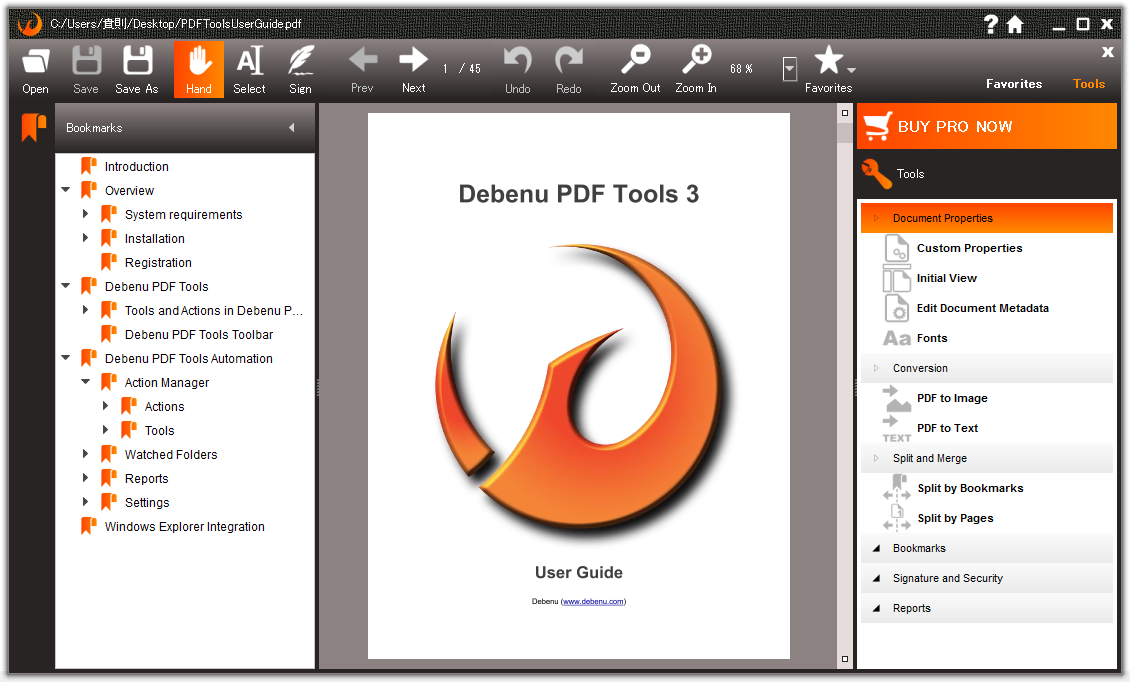Screen dimensions: 1130x682
Task: Click the BUY PRO NOW button
Action: click(987, 126)
